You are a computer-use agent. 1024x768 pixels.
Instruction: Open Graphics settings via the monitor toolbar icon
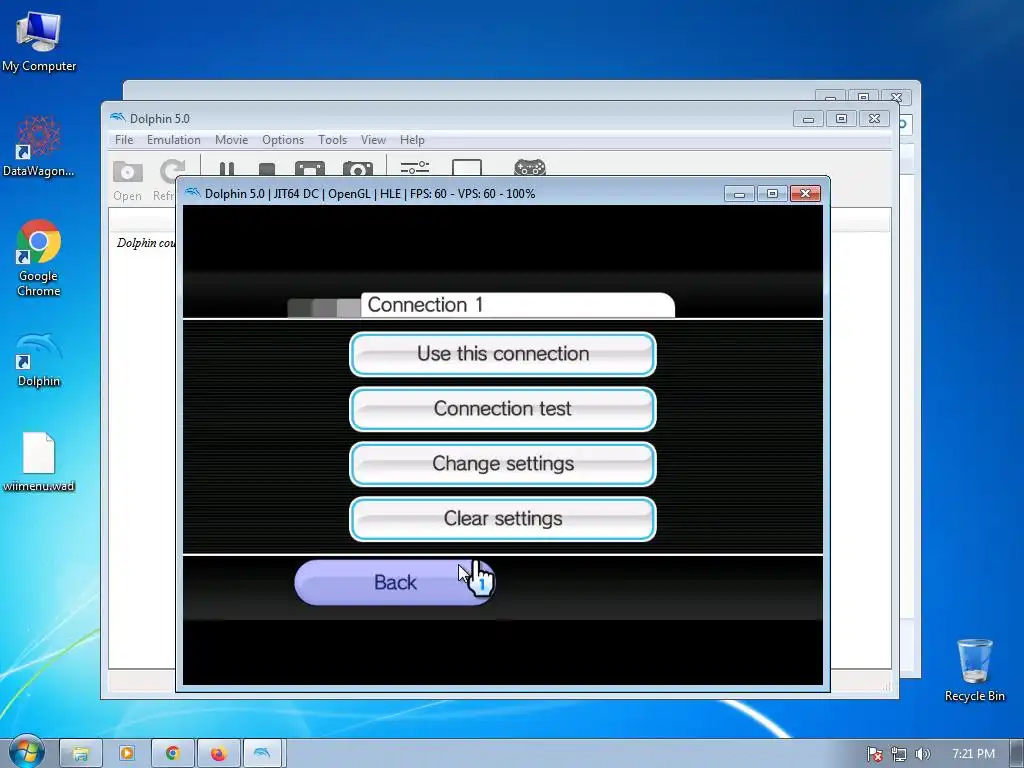pos(467,168)
